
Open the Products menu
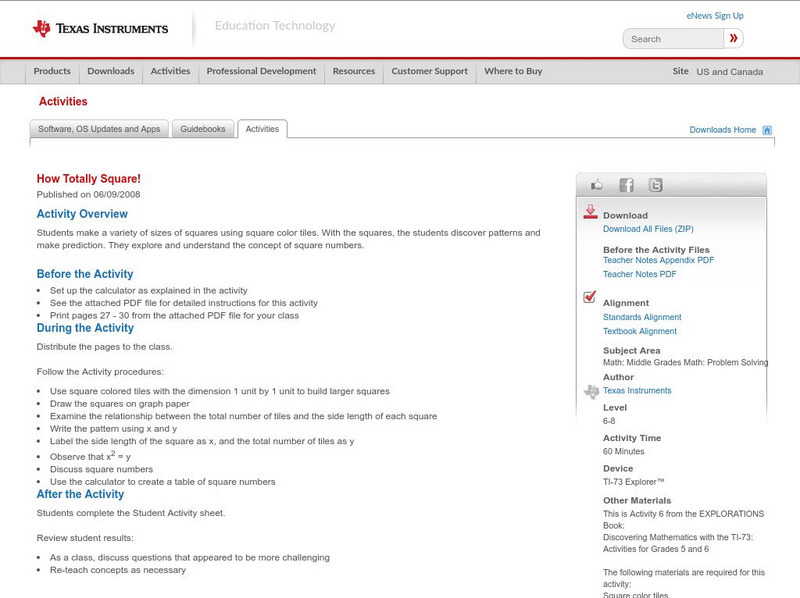click(52, 71)
